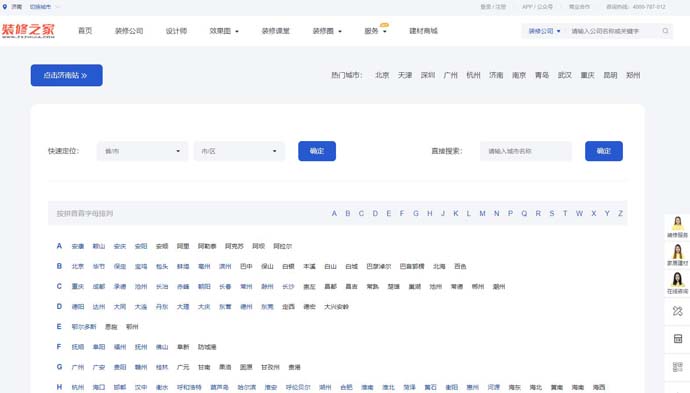The width and height of the screenshot is (690, 393).
Task: Open the 省/市 province dropdown
Action: pyautogui.click(x=142, y=151)
